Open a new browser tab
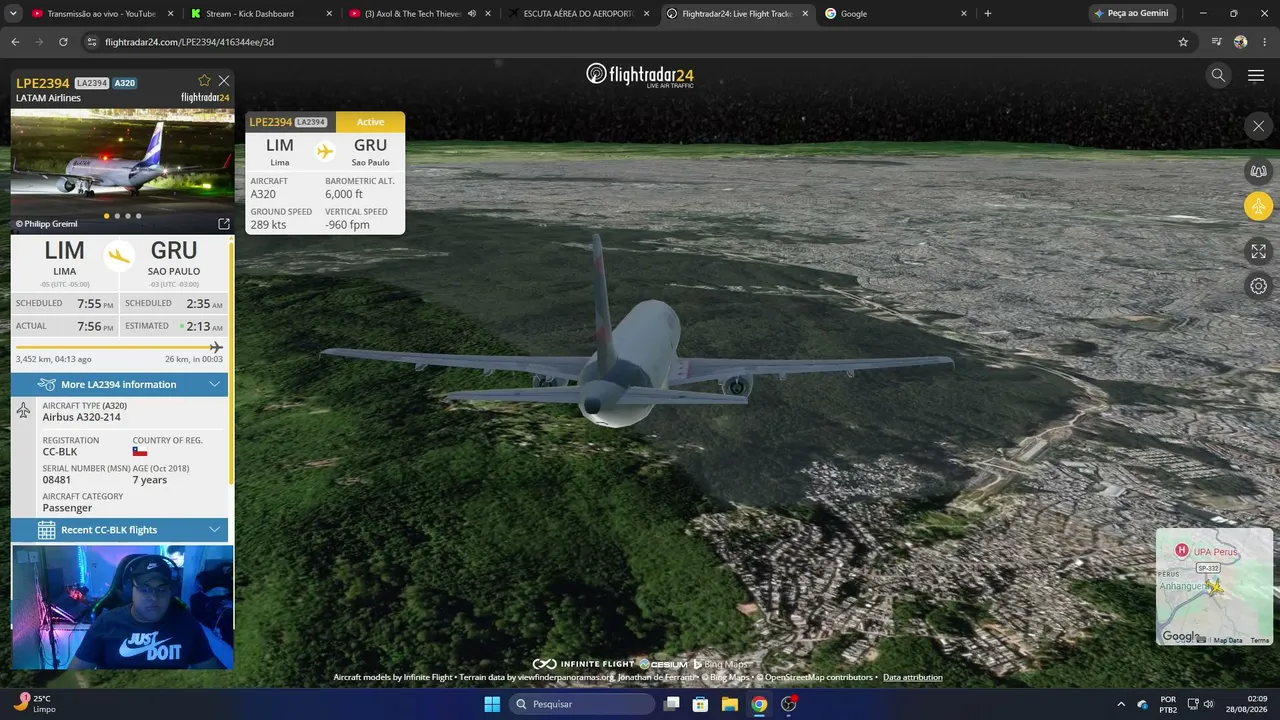 988,14
